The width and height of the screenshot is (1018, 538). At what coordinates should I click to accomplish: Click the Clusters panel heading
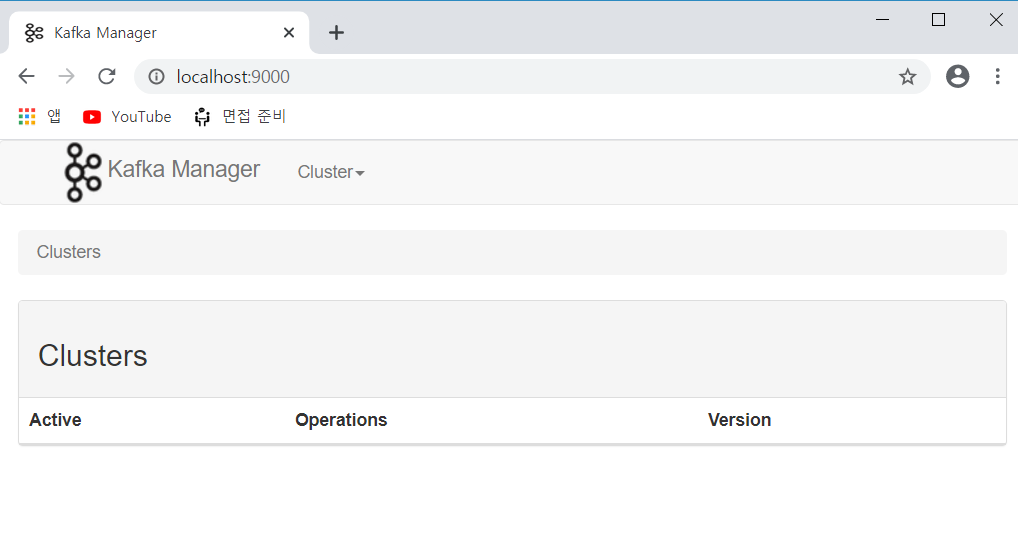pyautogui.click(x=93, y=356)
